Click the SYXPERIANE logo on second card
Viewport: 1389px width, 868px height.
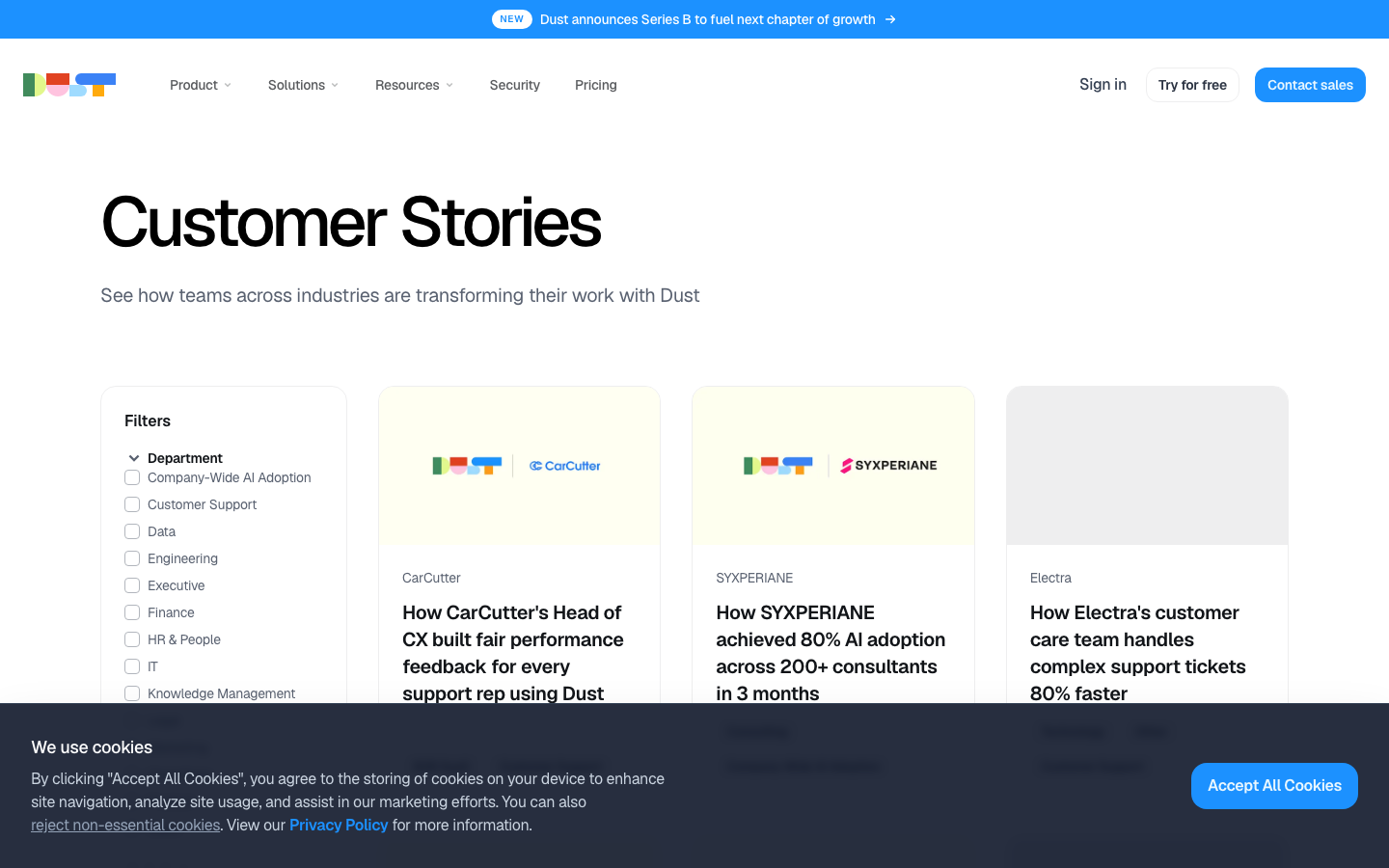point(888,466)
